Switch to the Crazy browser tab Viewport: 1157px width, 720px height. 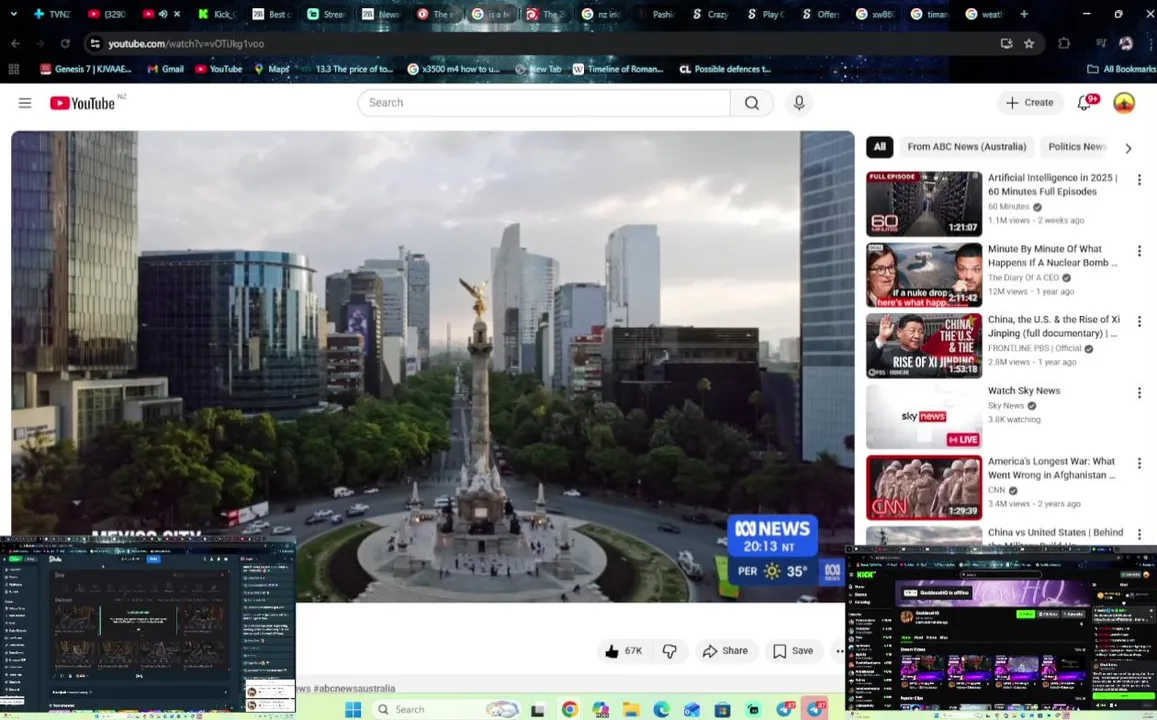711,14
